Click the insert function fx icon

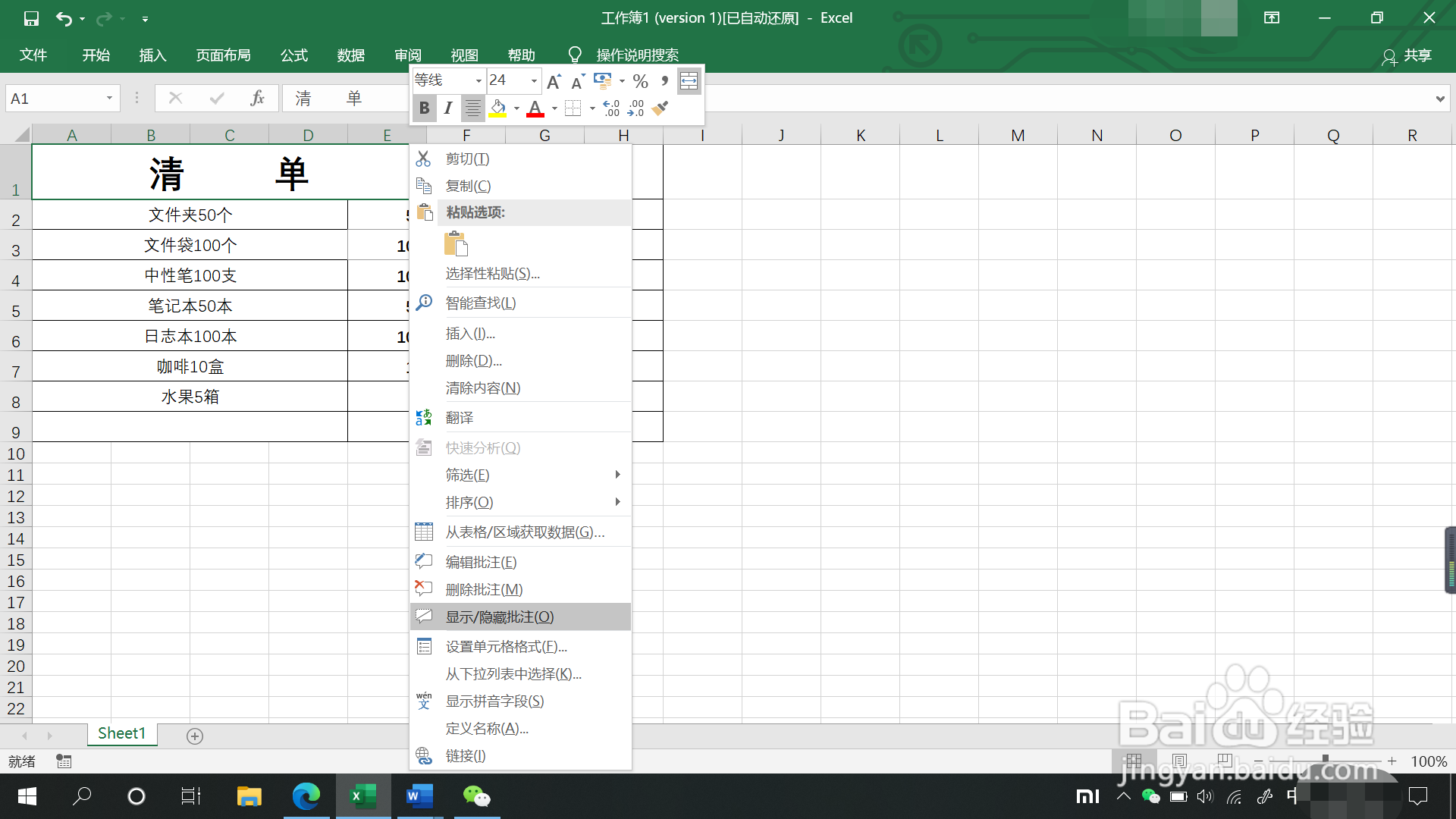(x=257, y=98)
